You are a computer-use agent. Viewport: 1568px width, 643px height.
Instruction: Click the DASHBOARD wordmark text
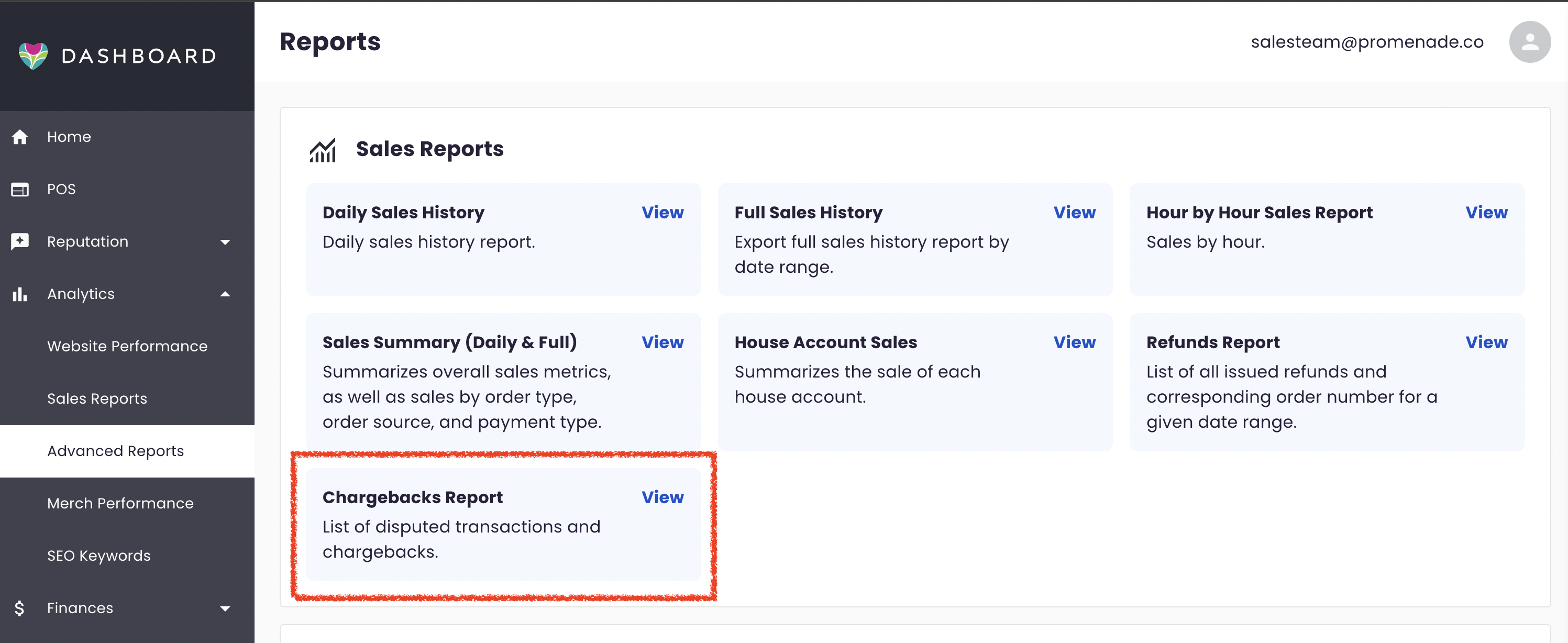(x=139, y=57)
